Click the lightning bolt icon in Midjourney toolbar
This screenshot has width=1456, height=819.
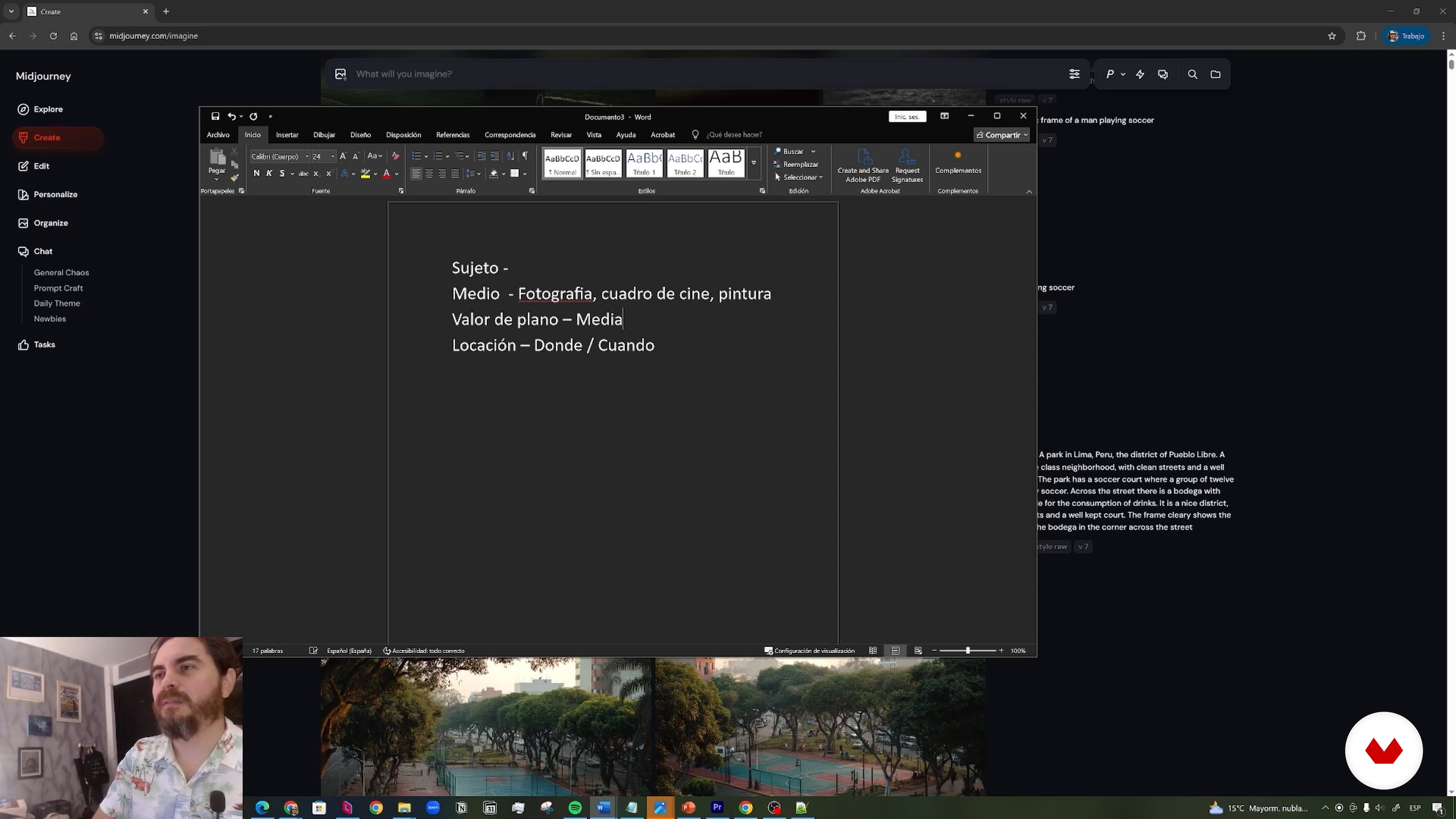(x=1140, y=74)
